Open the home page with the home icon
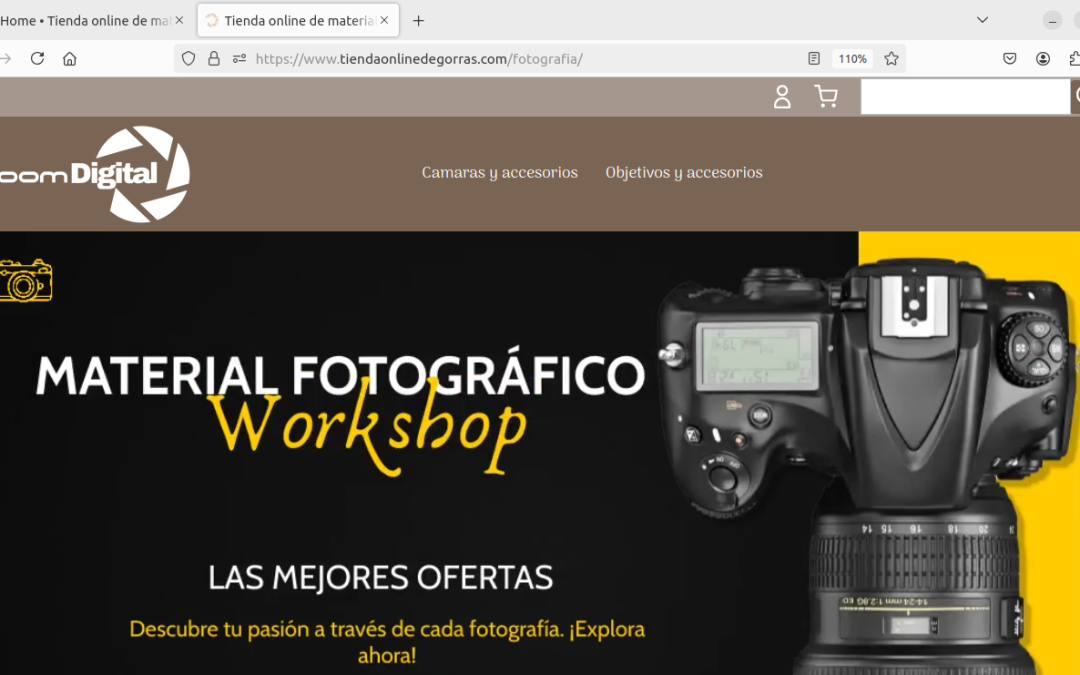Viewport: 1080px width, 675px height. (x=69, y=58)
